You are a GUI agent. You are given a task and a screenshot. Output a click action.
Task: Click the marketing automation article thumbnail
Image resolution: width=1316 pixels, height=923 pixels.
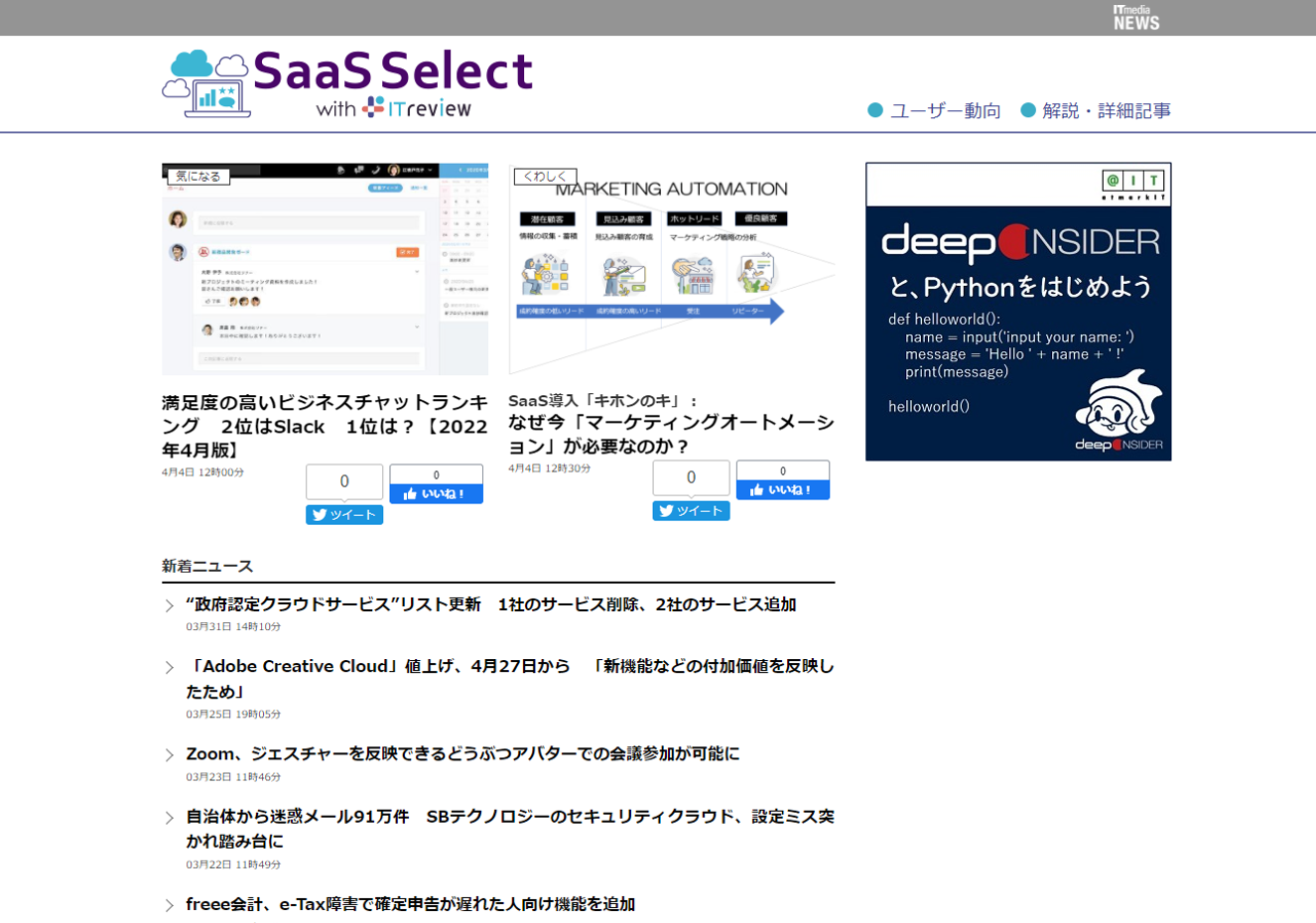(671, 268)
